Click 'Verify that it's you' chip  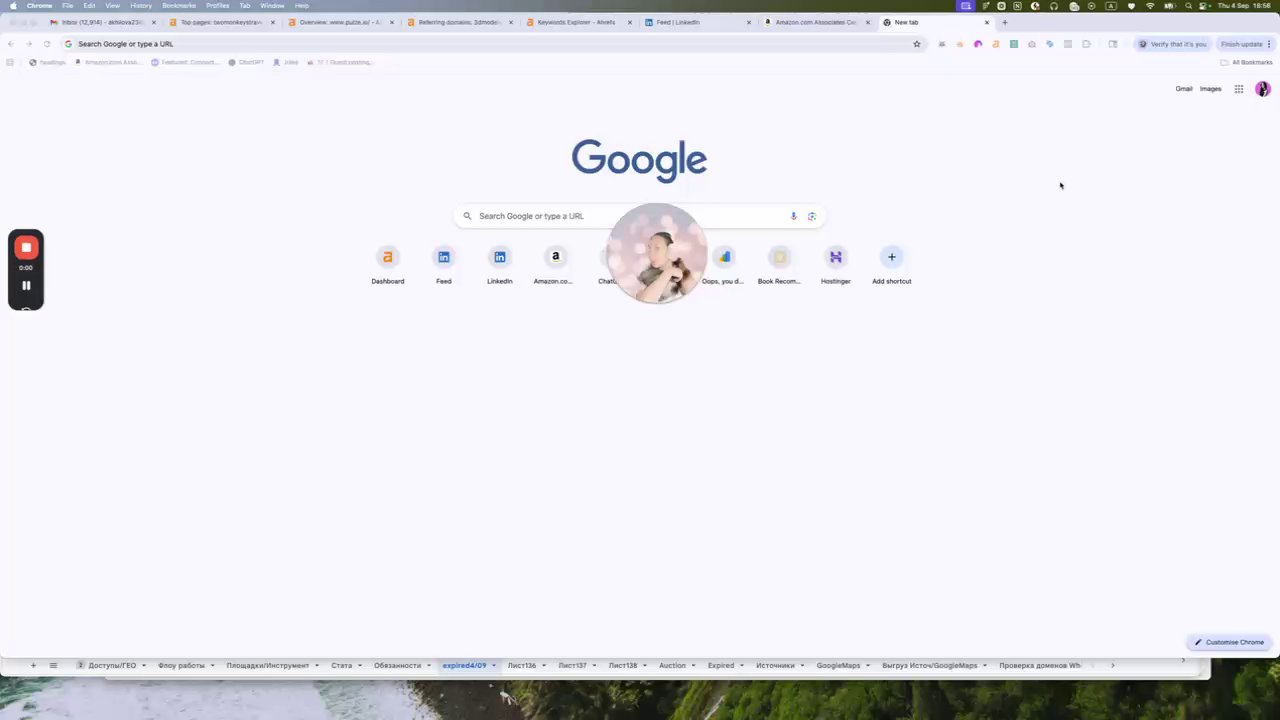1173,44
